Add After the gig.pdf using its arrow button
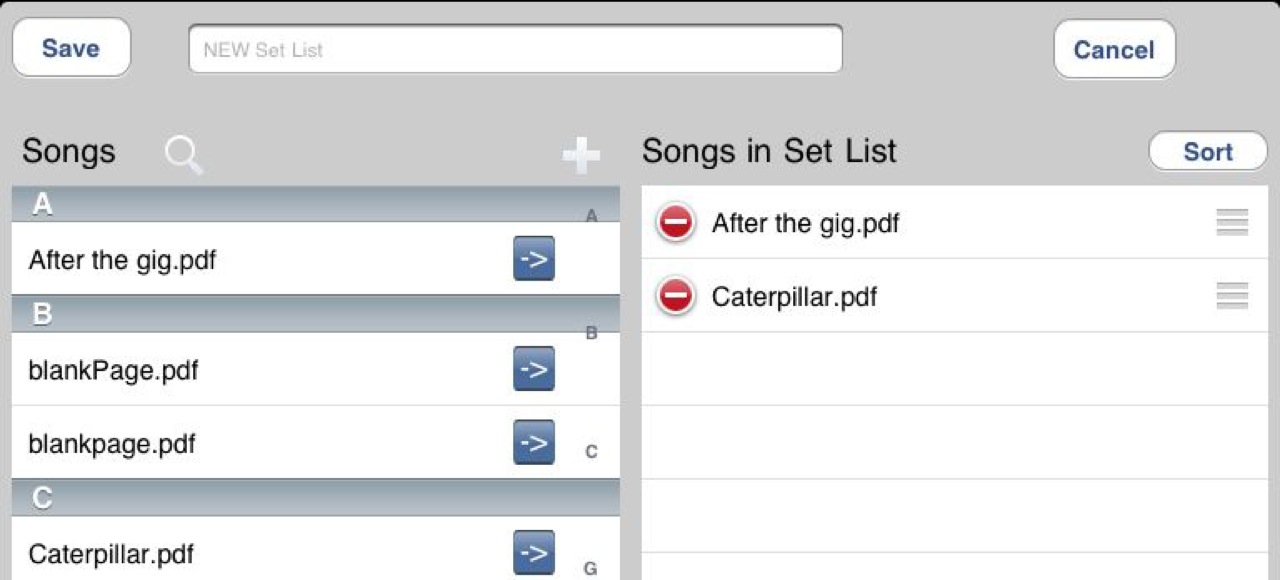 tap(534, 259)
